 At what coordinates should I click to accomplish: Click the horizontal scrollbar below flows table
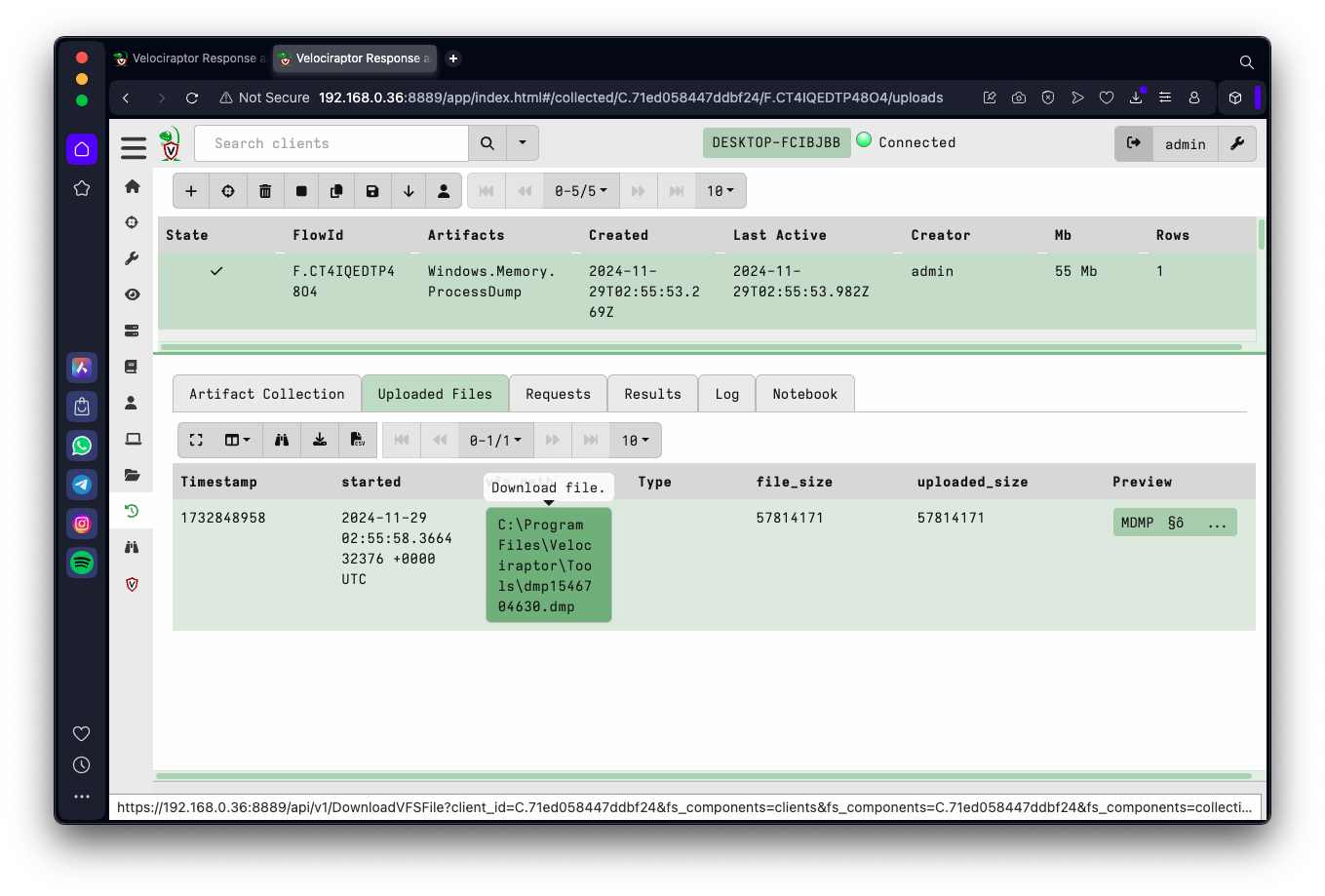[700, 346]
